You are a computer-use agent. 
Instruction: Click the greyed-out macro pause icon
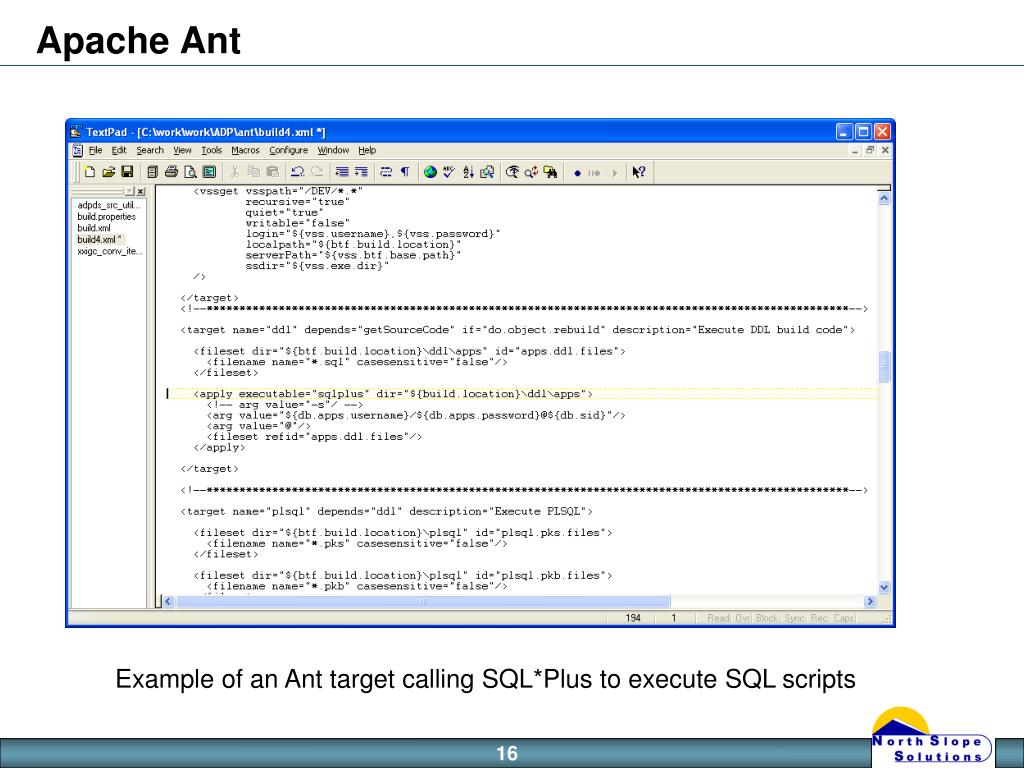point(594,173)
